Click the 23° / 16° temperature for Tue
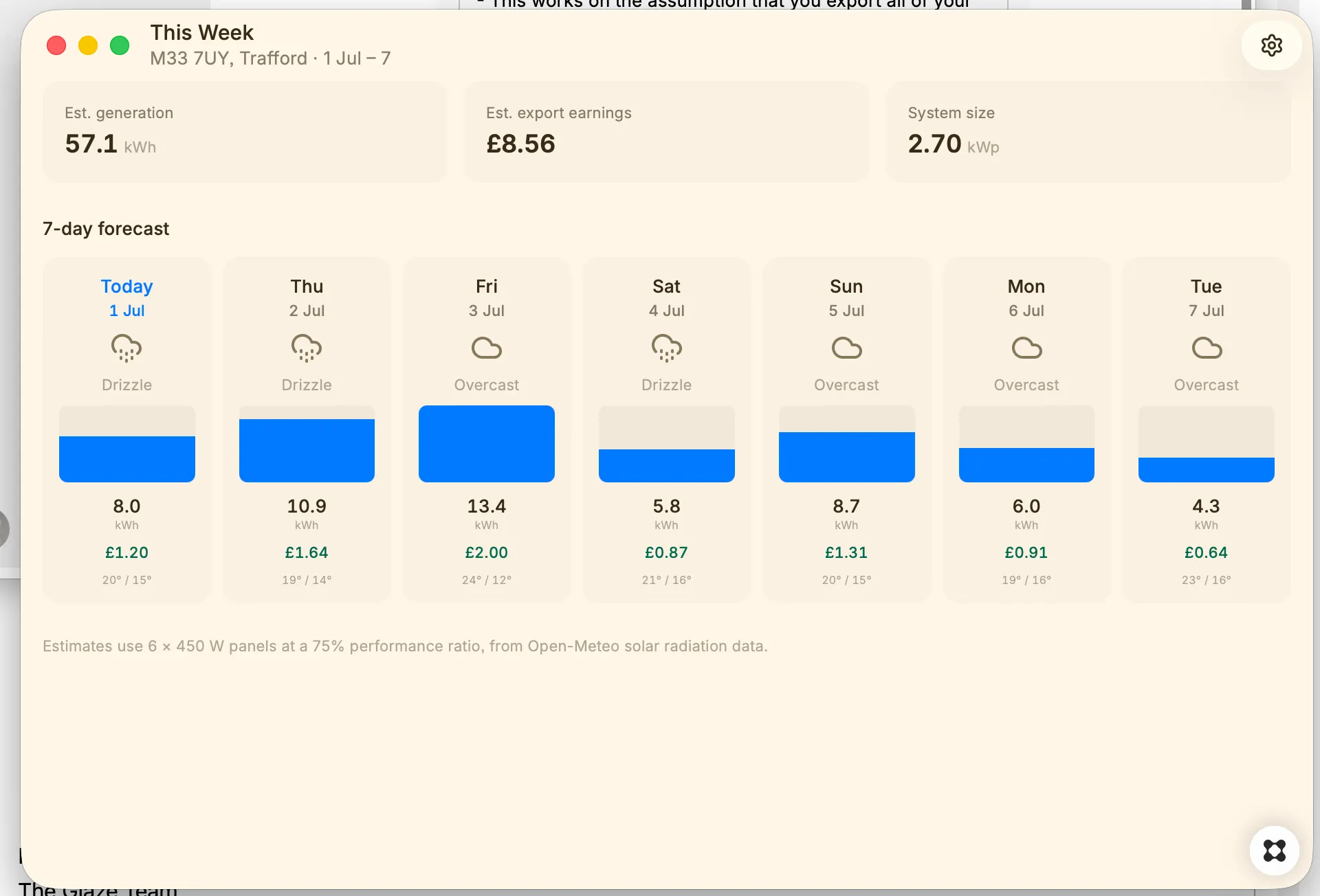The image size is (1320, 896). coord(1207,580)
